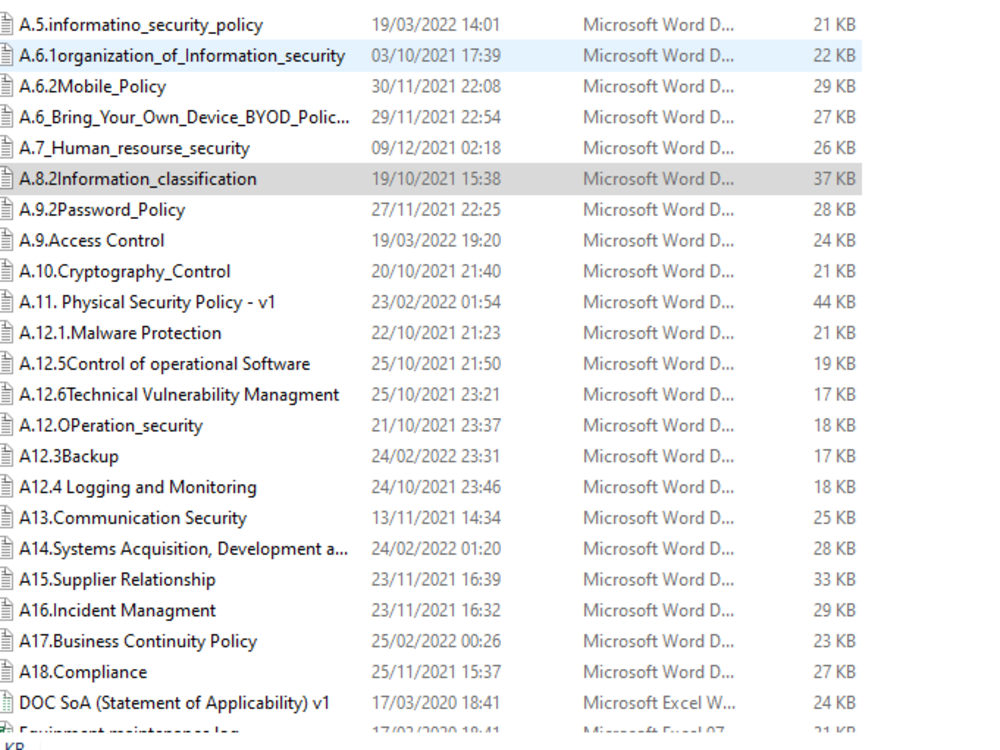This screenshot has height=750, width=1000.
Task: Select file name A13.Communication Security
Action: tap(133, 518)
